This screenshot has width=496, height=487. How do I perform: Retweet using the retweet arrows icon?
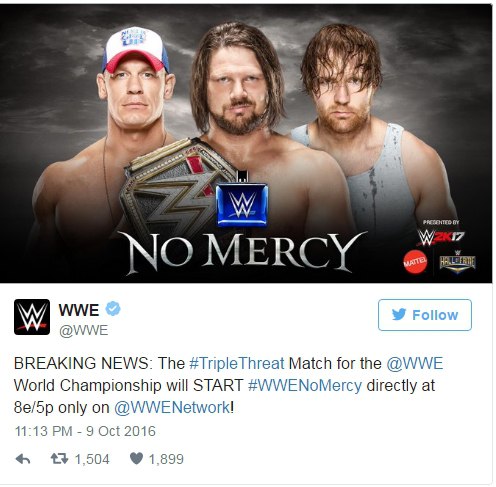(x=59, y=459)
